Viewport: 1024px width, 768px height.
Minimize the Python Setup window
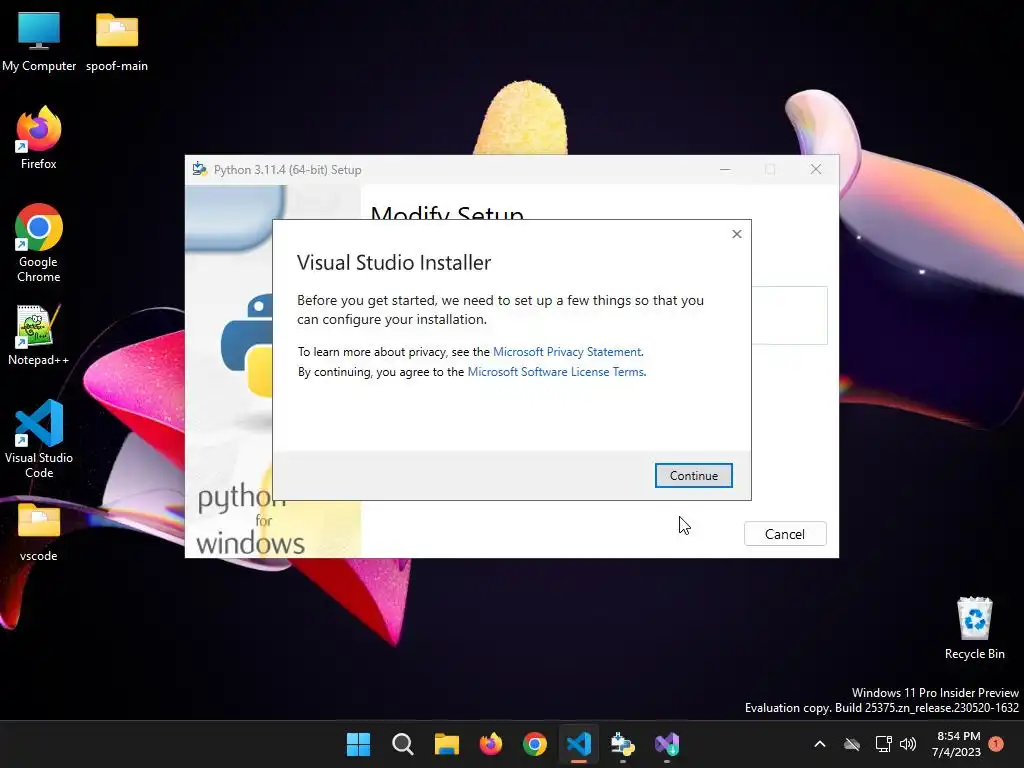point(725,169)
